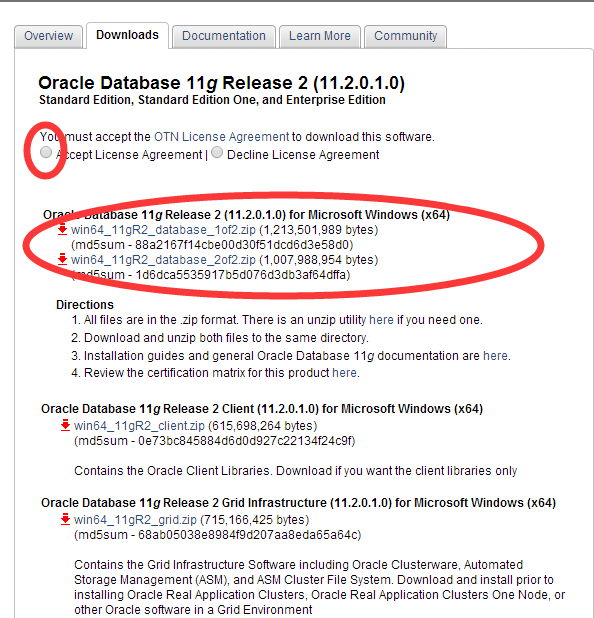Open the Learn More tab

point(320,36)
